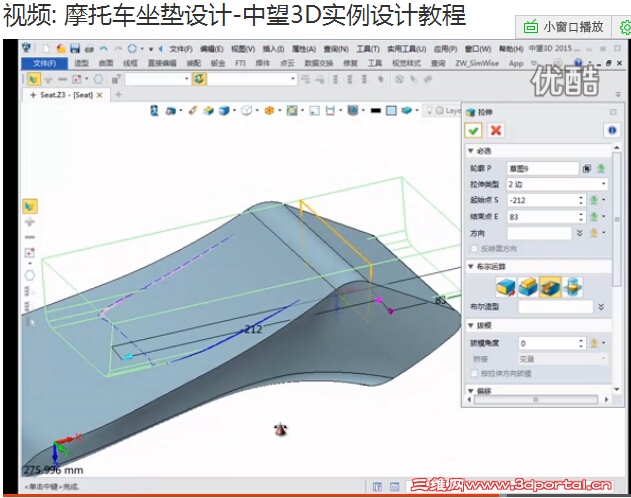Click the 起始点 S spinner arrows

click(x=581, y=200)
